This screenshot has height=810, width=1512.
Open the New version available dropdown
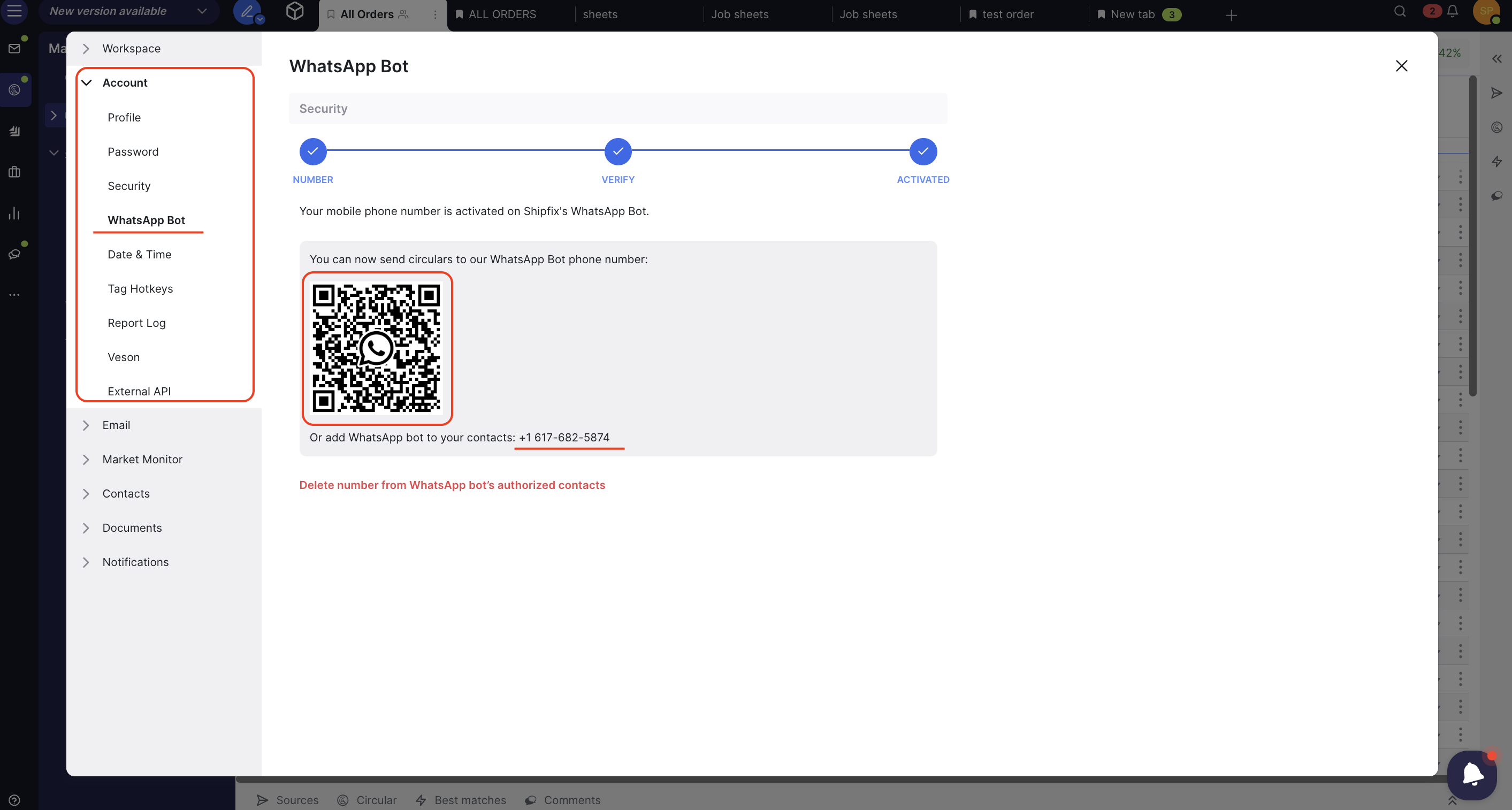(128, 11)
